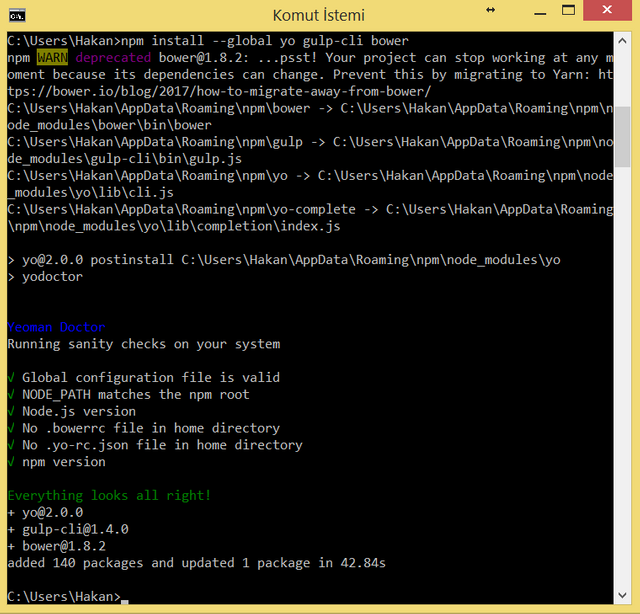
Task: Click the green Everything looks all right message
Action: [x=109, y=496]
